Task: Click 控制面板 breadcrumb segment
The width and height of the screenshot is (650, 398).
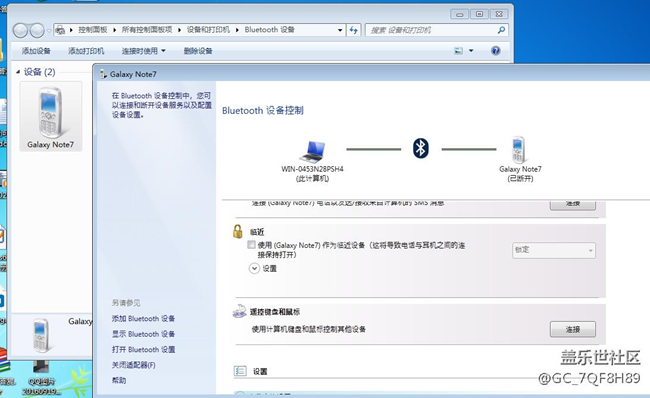Action: pyautogui.click(x=92, y=30)
